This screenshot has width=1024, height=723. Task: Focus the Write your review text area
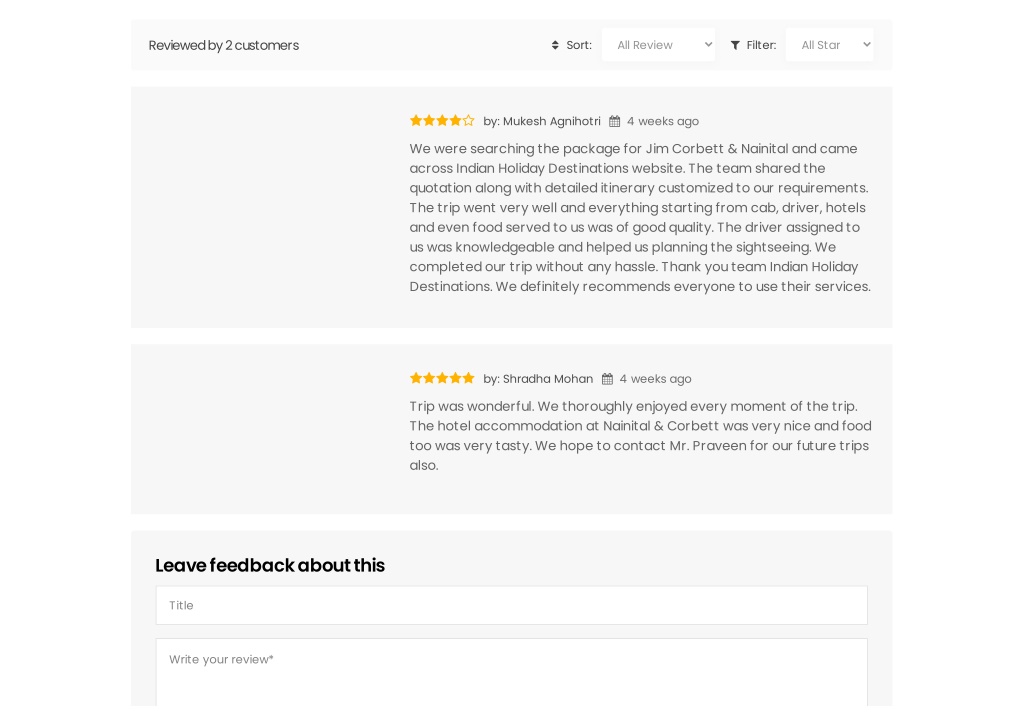[x=511, y=672]
